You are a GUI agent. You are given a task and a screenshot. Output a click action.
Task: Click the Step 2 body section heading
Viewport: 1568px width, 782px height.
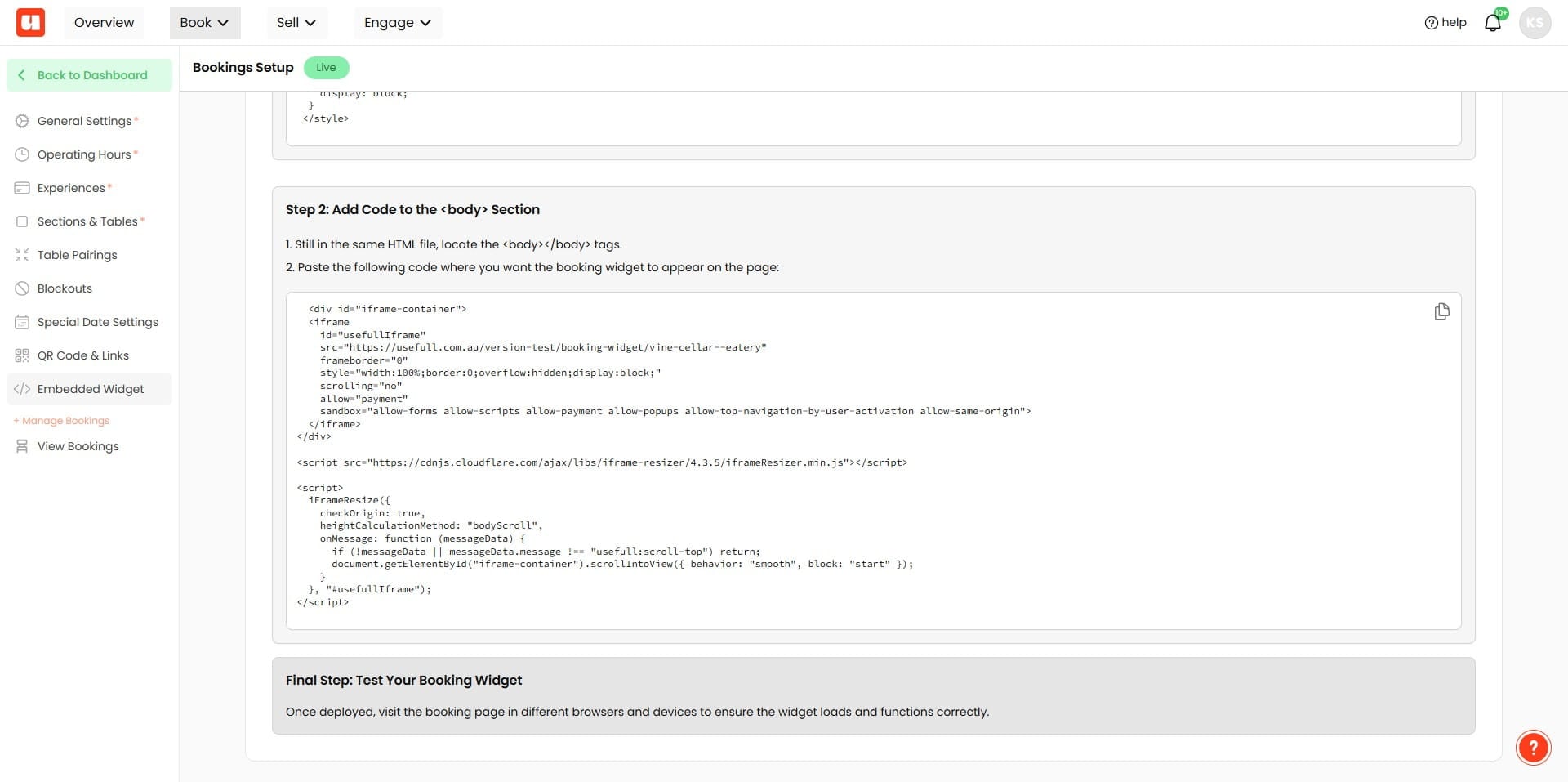tap(412, 210)
